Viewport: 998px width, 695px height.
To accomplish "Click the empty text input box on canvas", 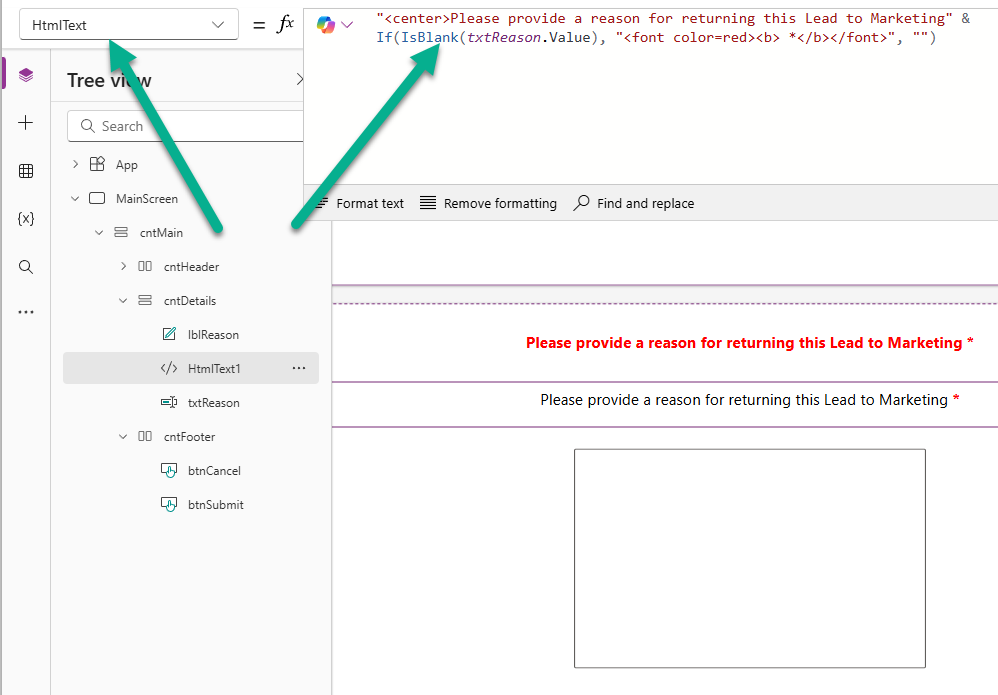I will pos(749,558).
